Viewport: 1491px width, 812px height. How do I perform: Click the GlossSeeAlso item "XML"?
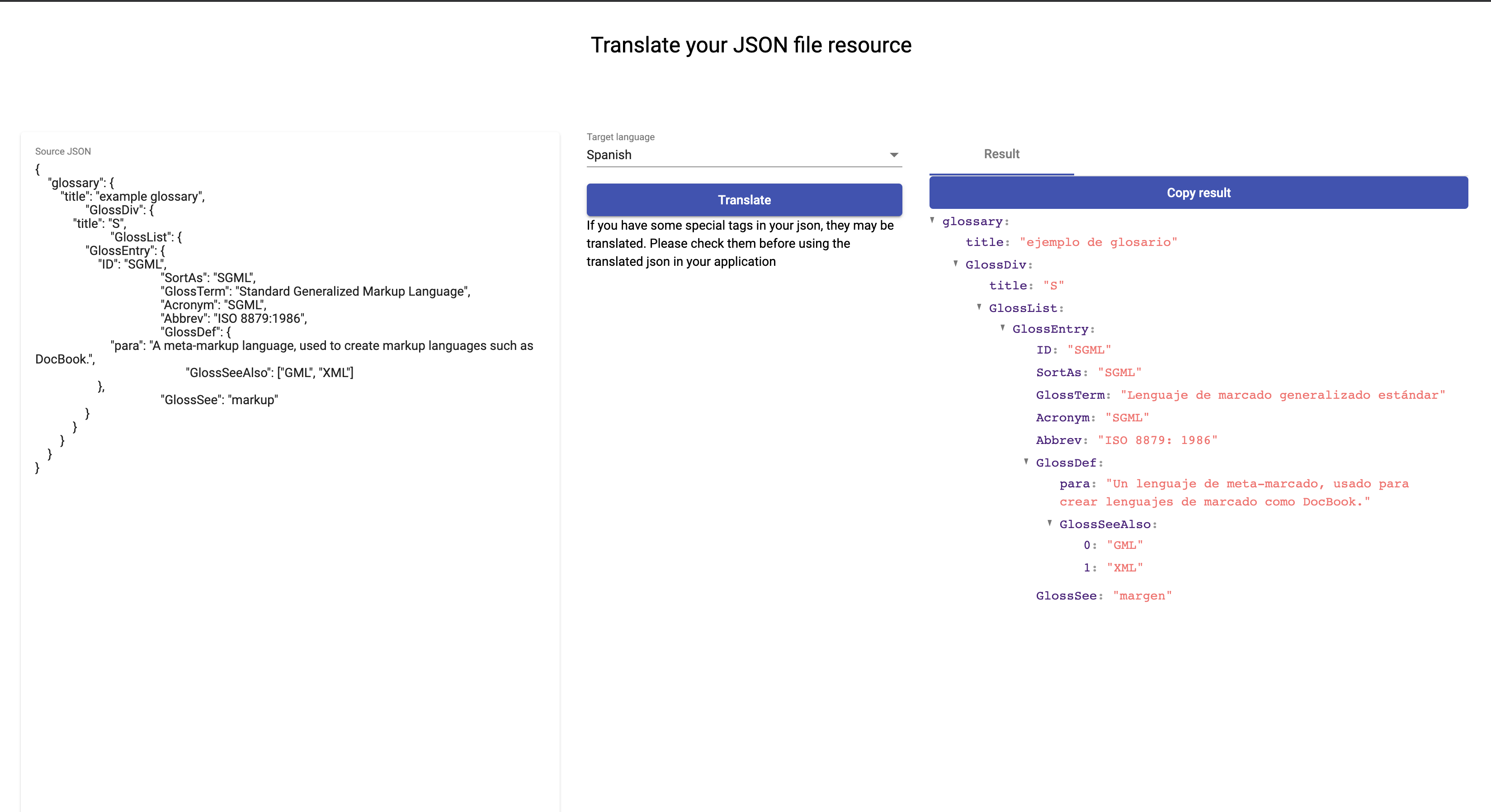tap(1125, 567)
